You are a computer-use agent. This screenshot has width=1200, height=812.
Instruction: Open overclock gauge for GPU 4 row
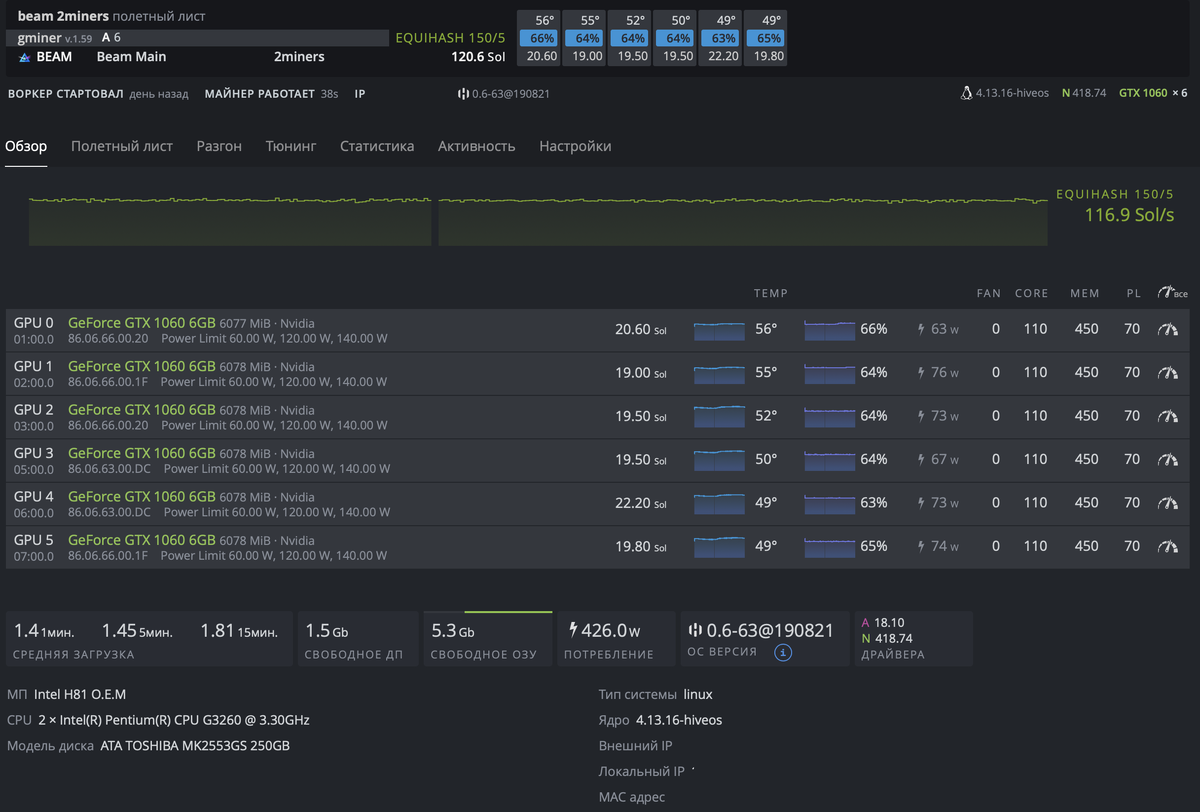[x=1168, y=503]
